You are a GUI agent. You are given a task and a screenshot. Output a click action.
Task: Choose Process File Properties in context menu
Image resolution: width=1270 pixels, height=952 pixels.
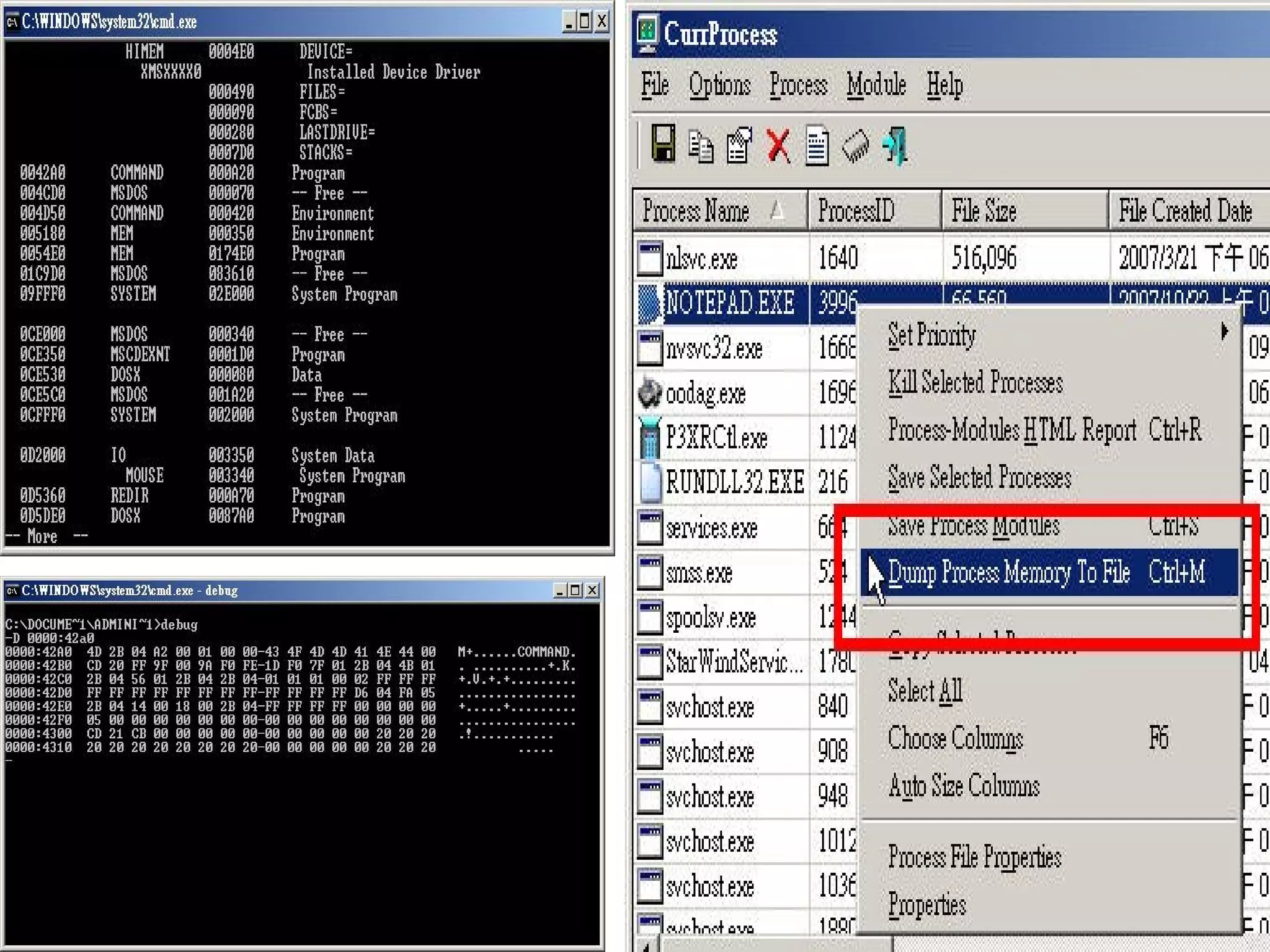974,858
